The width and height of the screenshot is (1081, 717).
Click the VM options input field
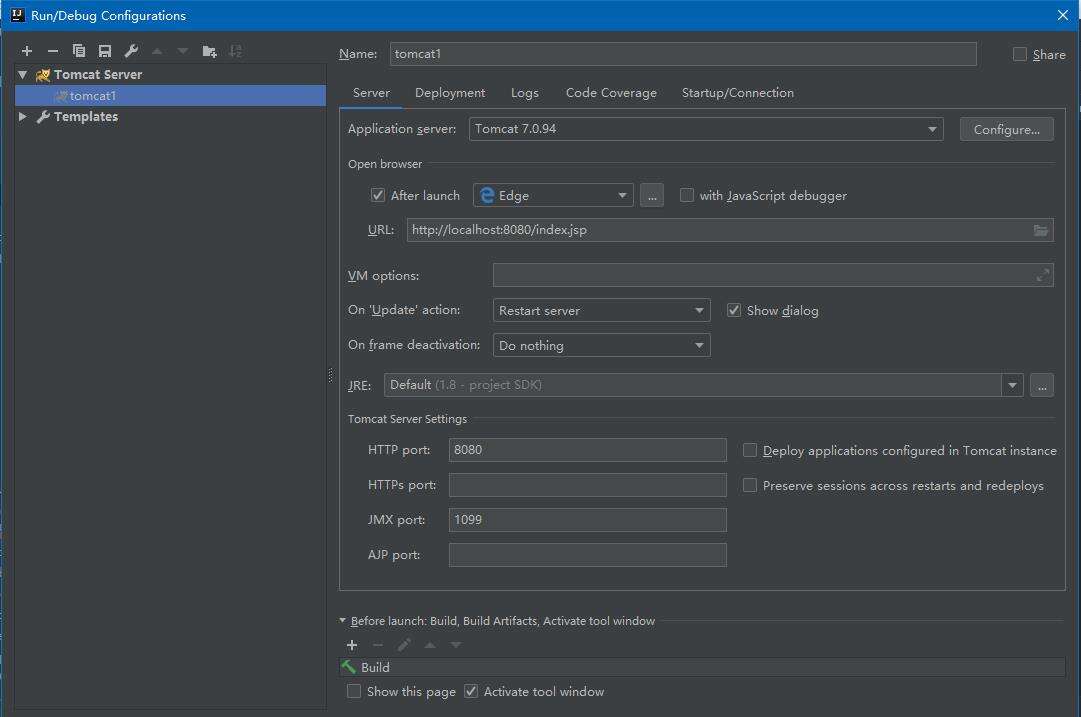pyautogui.click(x=773, y=275)
